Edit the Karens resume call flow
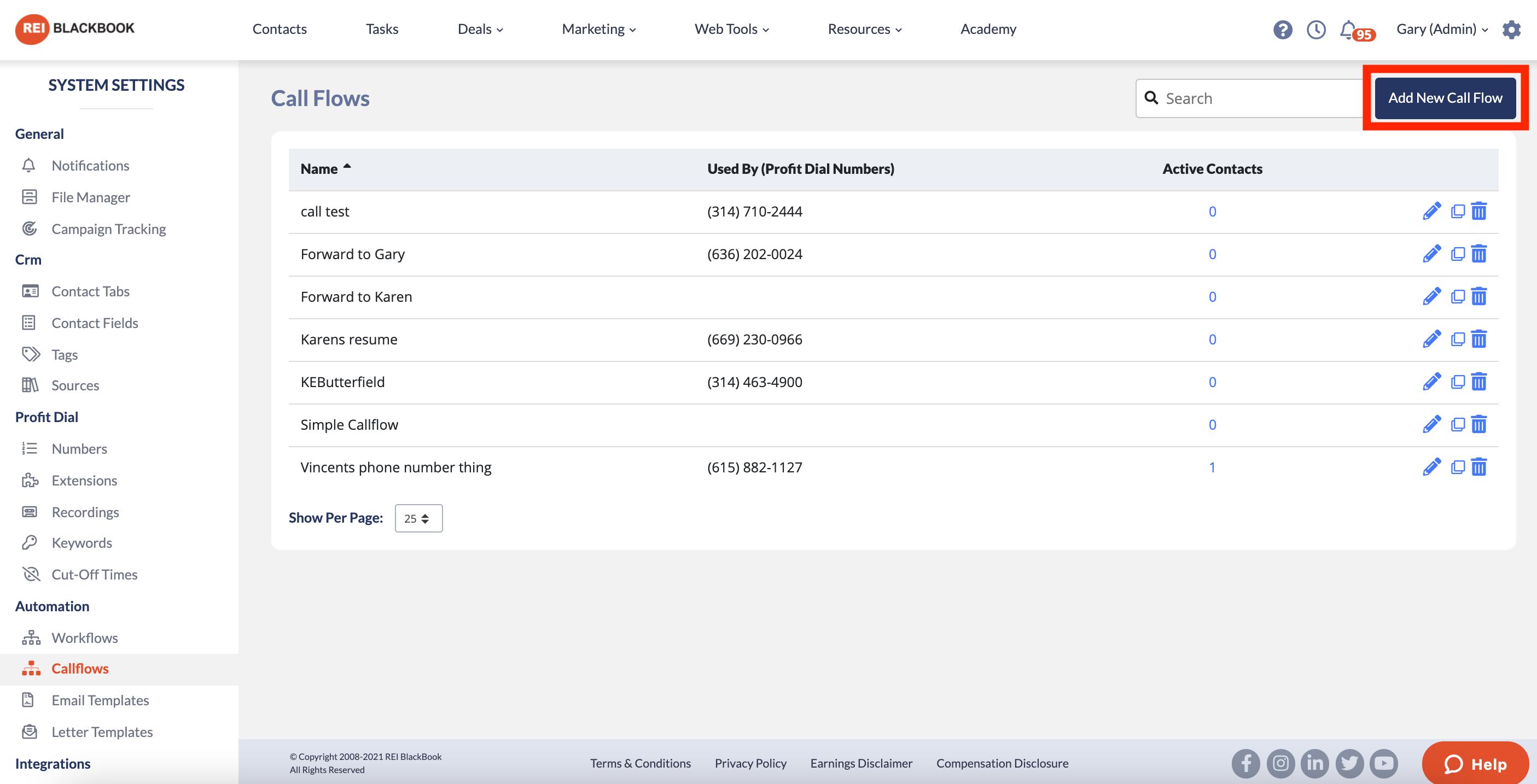The height and width of the screenshot is (784, 1537). (x=1431, y=339)
